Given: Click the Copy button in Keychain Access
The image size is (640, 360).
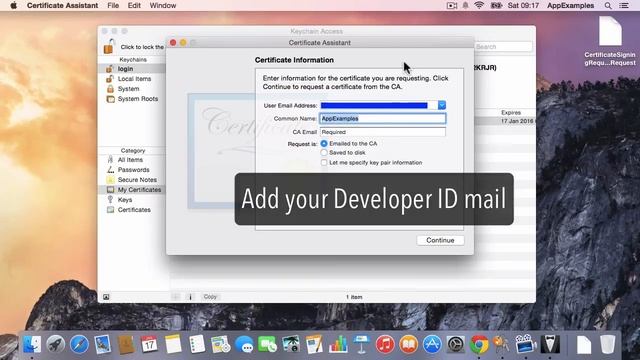Looking at the screenshot, I should tap(210, 297).
